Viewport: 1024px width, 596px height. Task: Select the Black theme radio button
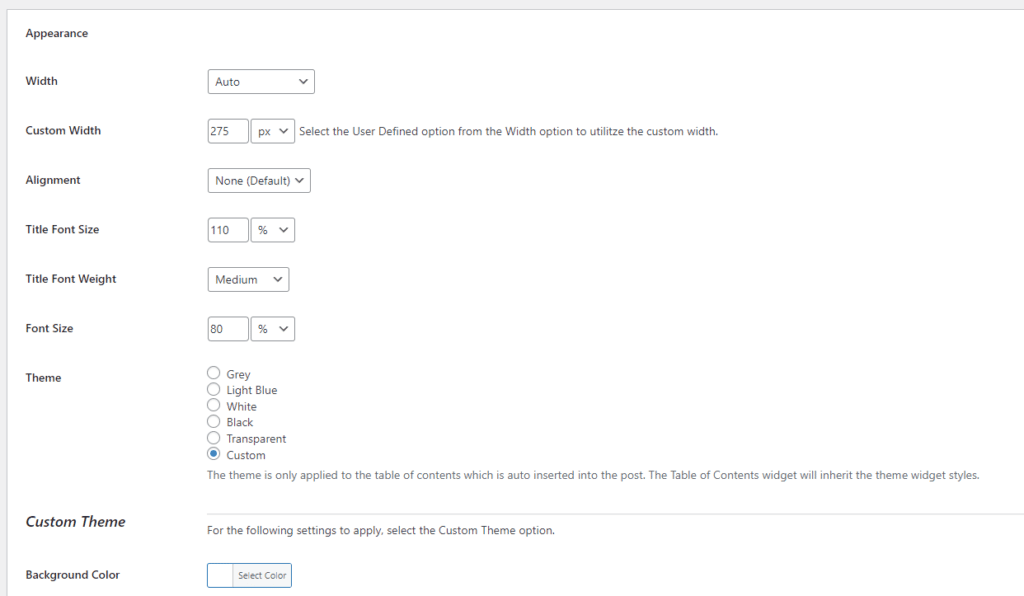click(x=214, y=421)
